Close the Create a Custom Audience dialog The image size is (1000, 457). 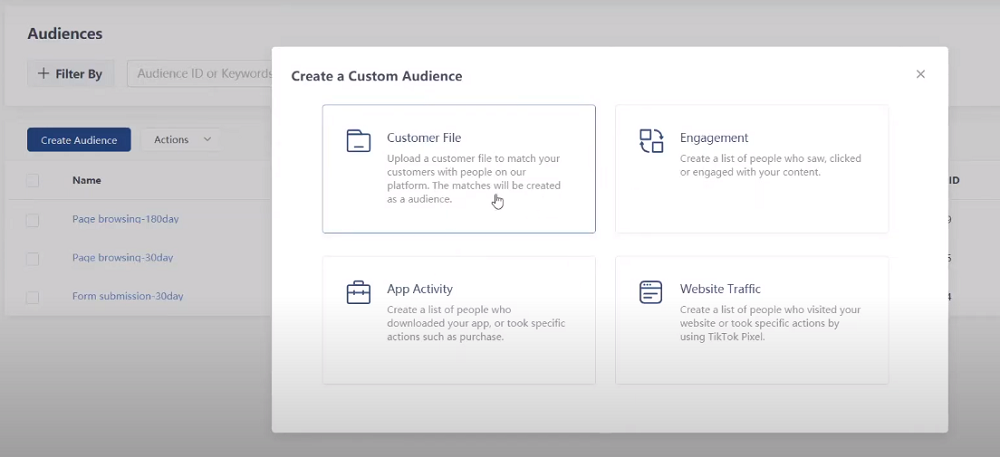[921, 75]
